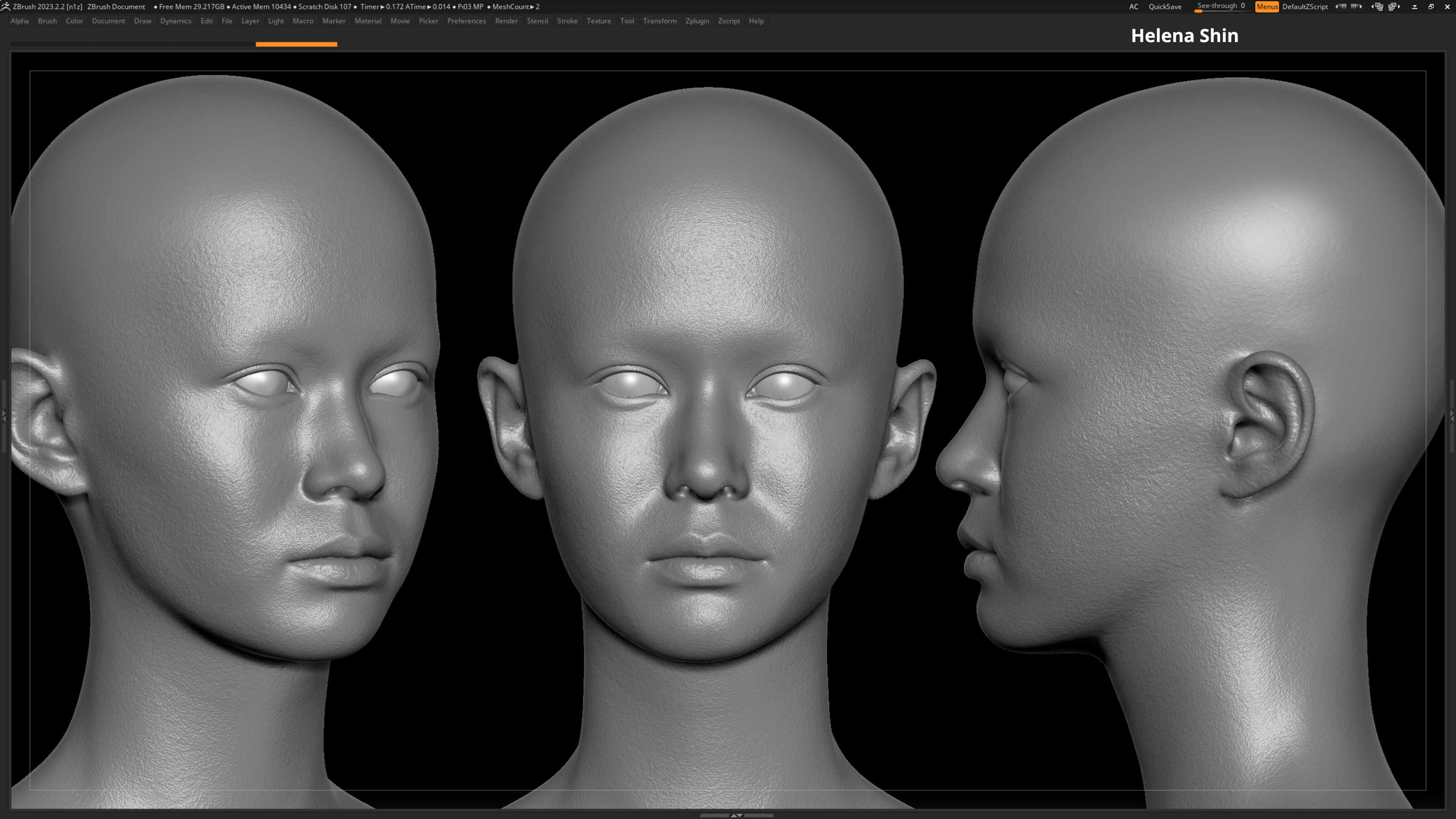The image size is (1456, 819).
Task: Click 'Active Mem 10434' status text
Action: coord(261,6)
